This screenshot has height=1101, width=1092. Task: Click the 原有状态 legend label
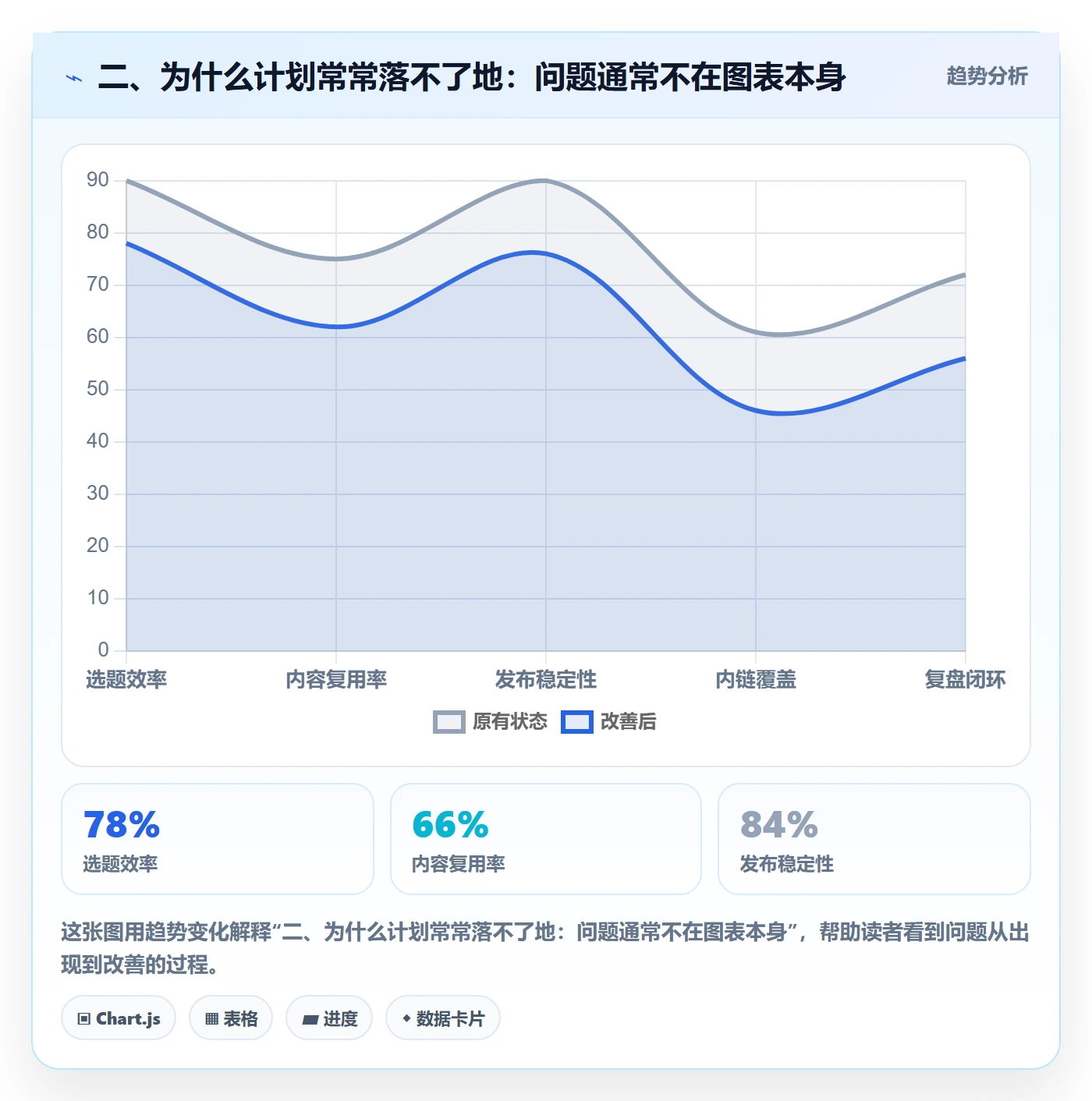coord(510,722)
